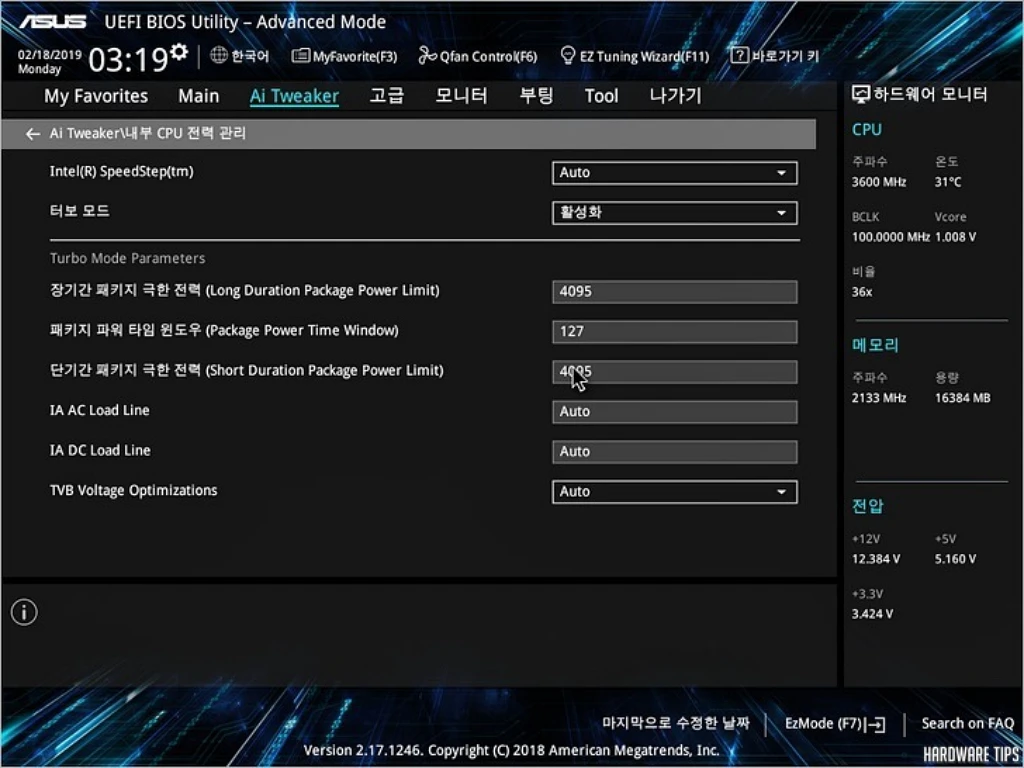
Task: Click the settings gear icon beside the clock
Action: pyautogui.click(x=180, y=52)
